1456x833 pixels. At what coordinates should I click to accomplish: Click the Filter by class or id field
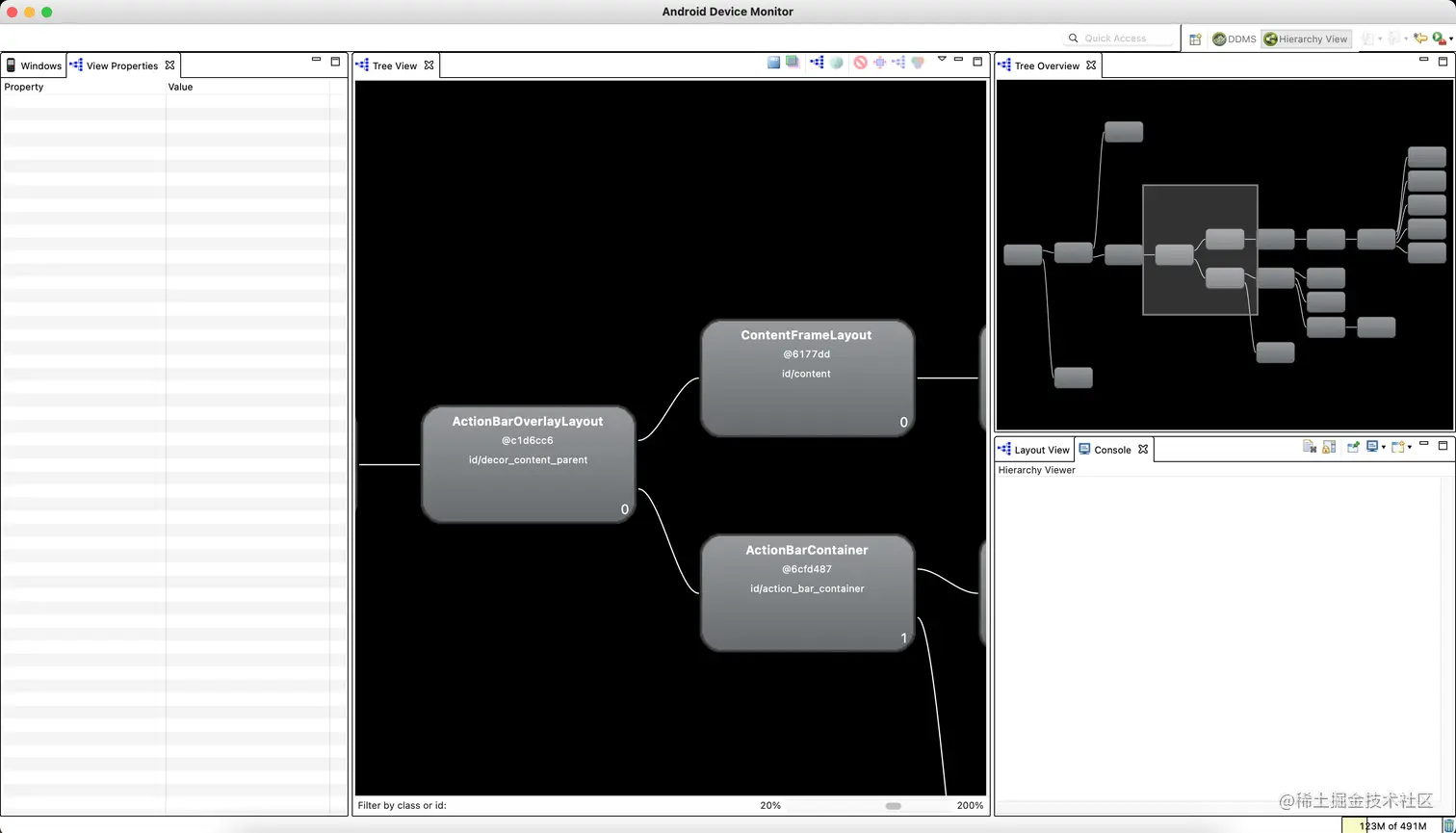(602, 805)
